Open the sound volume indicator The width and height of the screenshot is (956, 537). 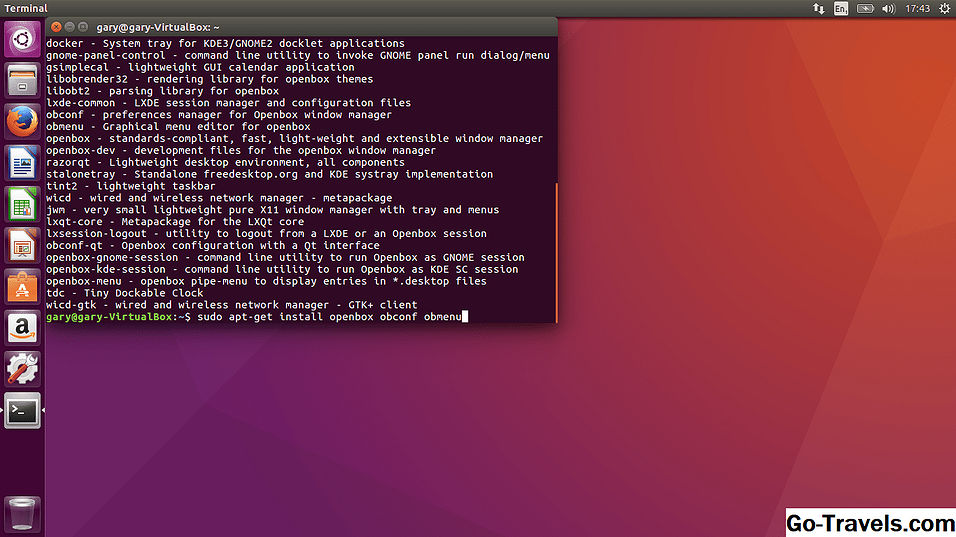point(888,9)
